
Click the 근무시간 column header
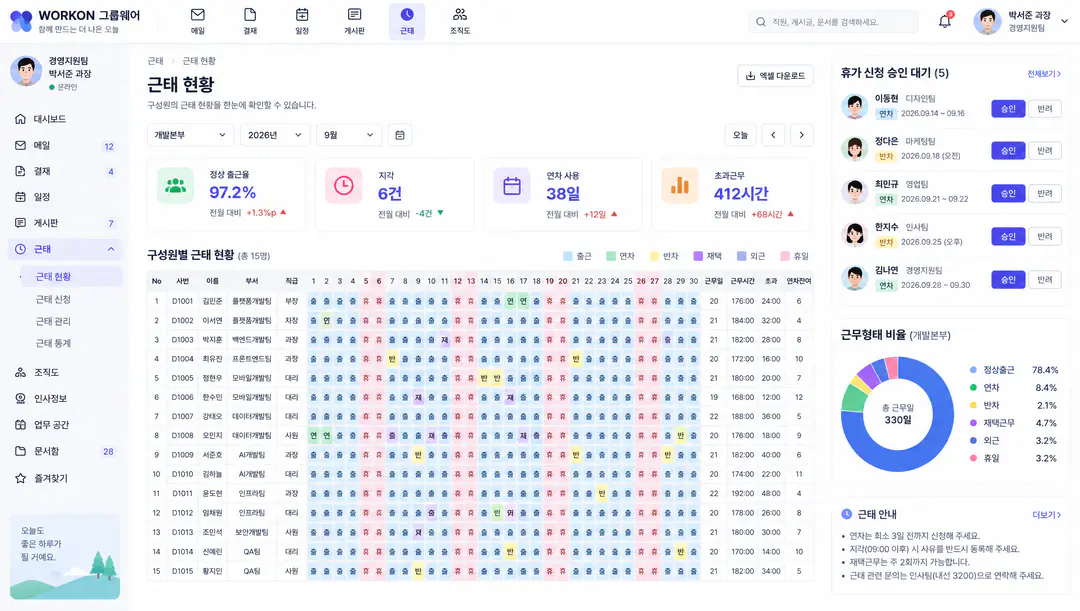pyautogui.click(x=742, y=281)
